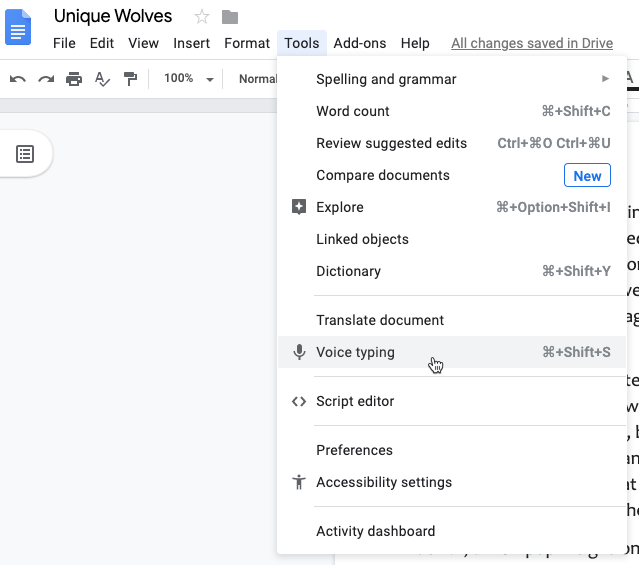This screenshot has width=639, height=565.
Task: Choose Word count from Tools menu
Action: point(452,111)
